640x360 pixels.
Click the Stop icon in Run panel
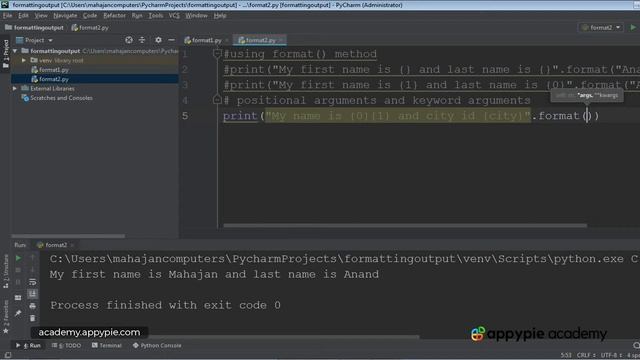(x=18, y=270)
